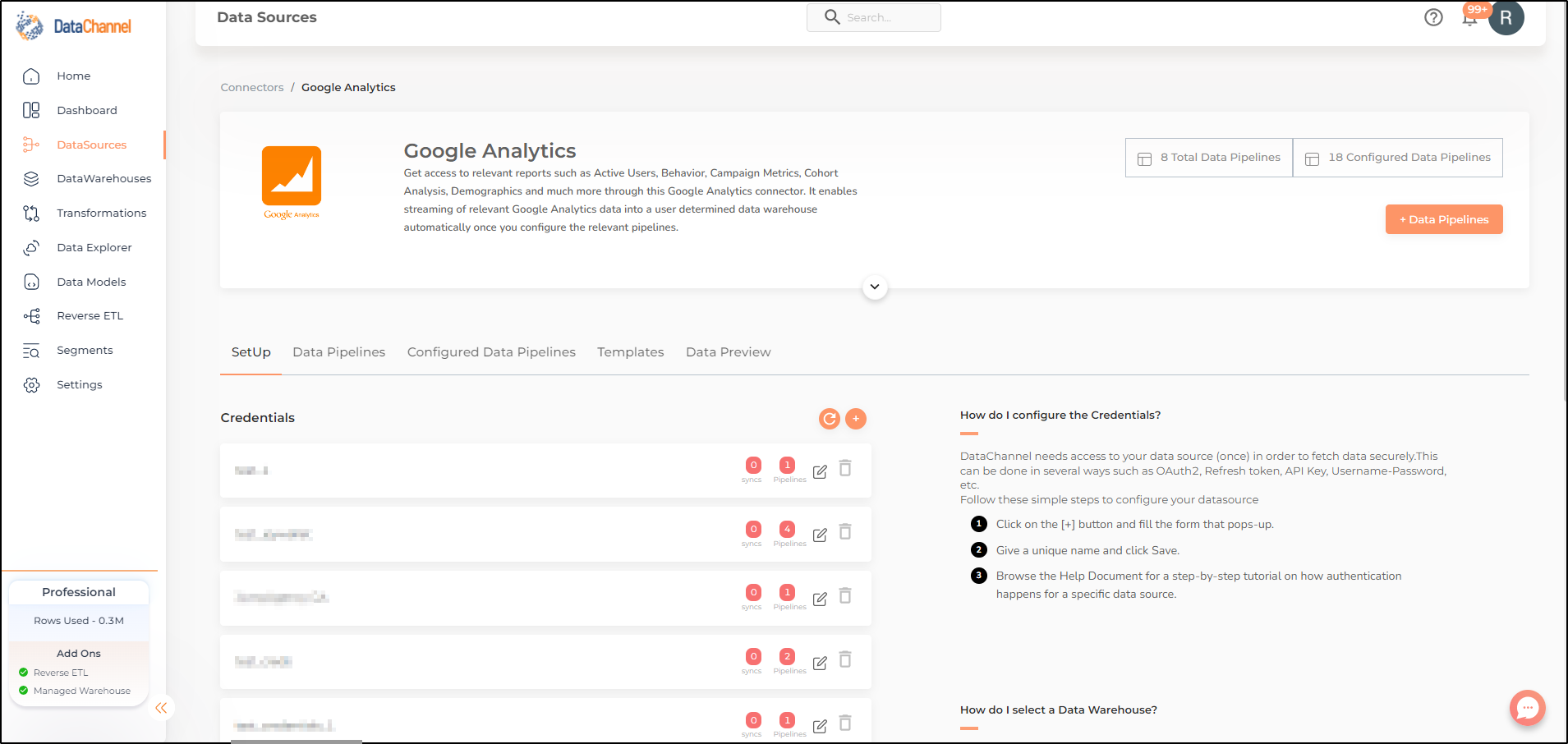1568x744 pixels.
Task: Open the user avatar R menu
Action: (1506, 17)
